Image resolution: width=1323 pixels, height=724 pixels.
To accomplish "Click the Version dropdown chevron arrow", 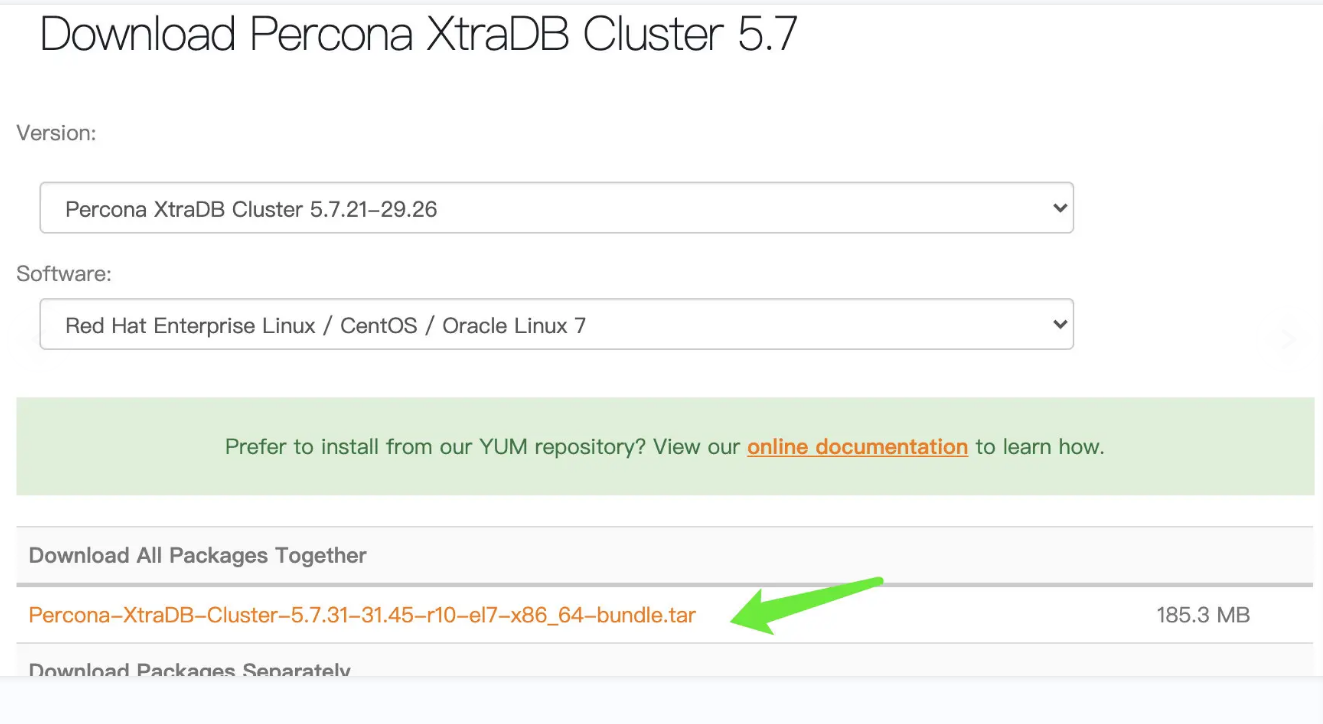I will (1060, 208).
